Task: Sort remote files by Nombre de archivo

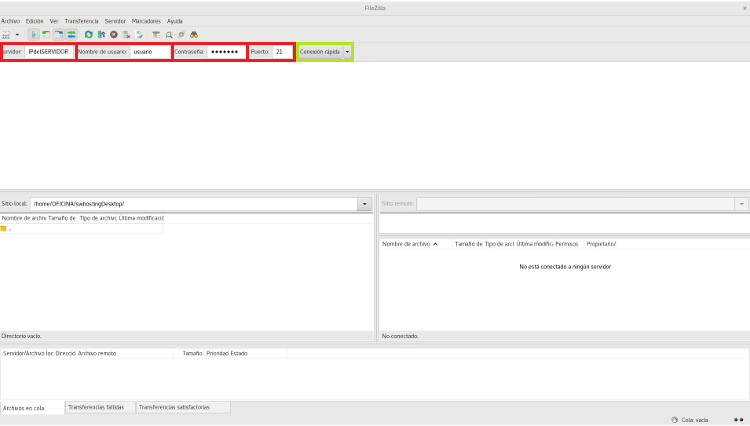Action: (416, 244)
